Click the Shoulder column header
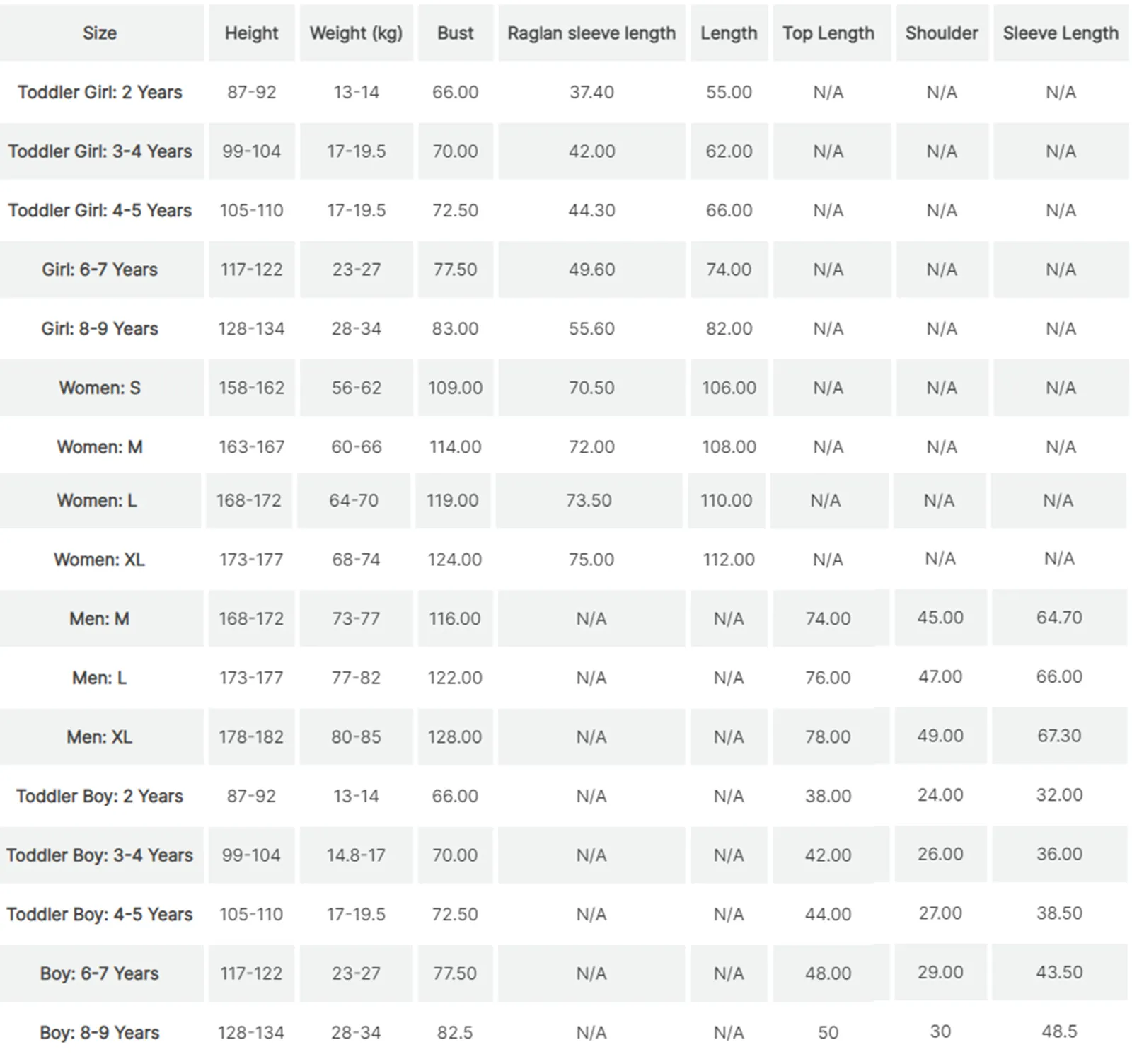The image size is (1132, 1064). pyautogui.click(x=942, y=33)
